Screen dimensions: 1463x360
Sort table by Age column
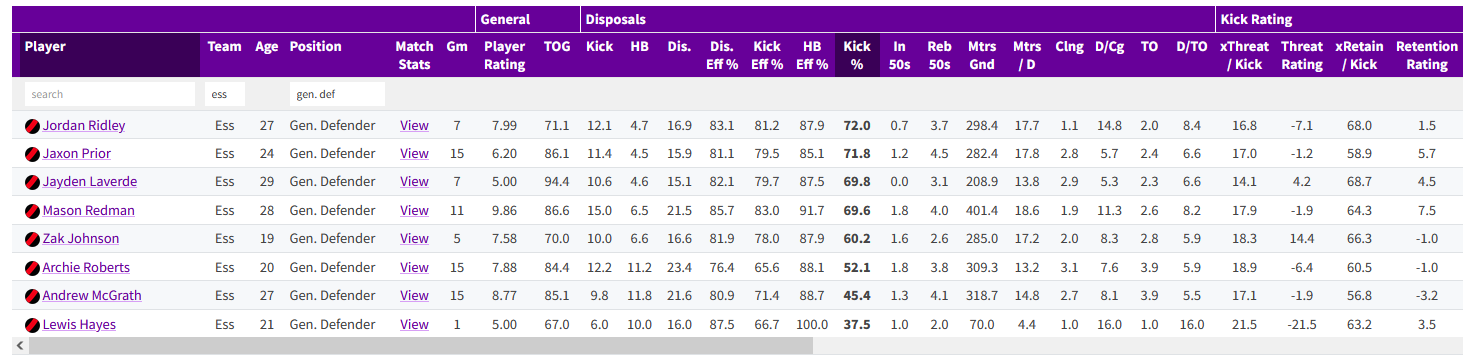point(267,47)
